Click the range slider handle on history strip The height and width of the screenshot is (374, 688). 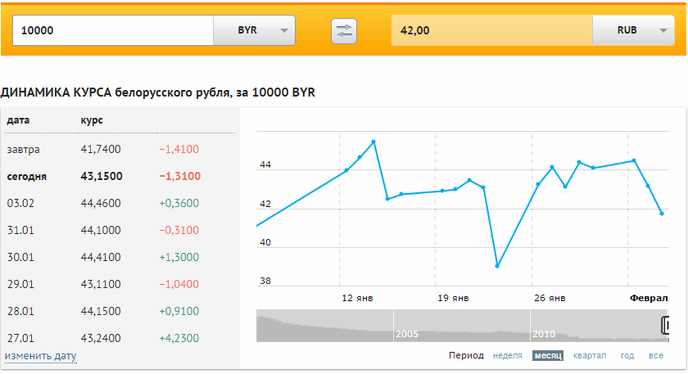coord(665,325)
